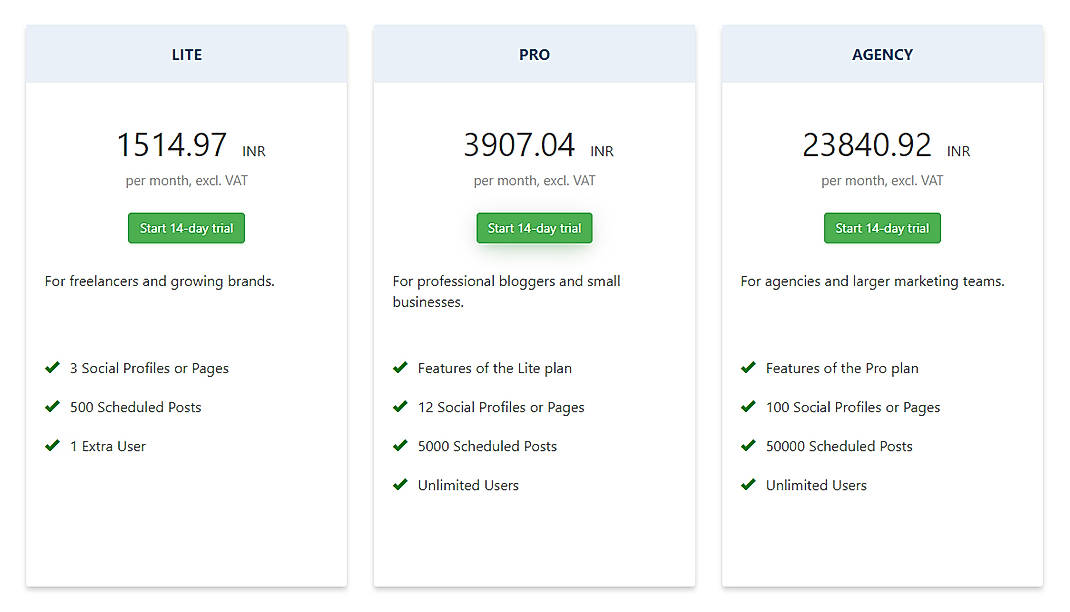Viewport: 1070px width, 612px height.
Task: Select the AGENCY plan header
Action: (x=882, y=54)
